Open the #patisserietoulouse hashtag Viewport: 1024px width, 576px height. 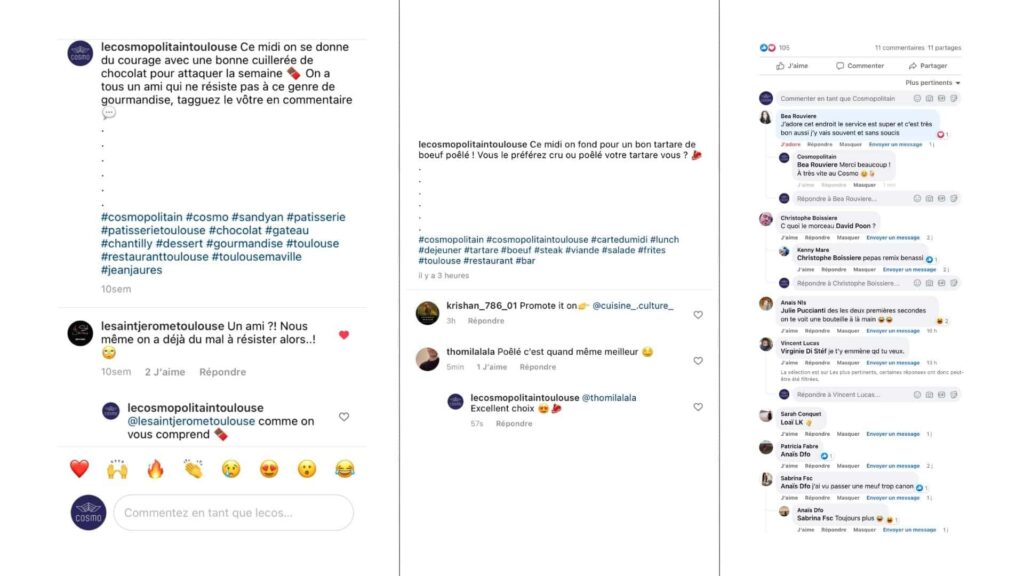tap(153, 231)
